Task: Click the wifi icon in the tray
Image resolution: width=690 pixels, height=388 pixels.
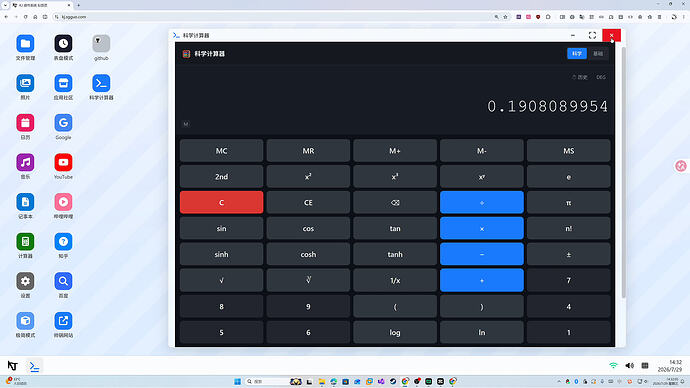Action: point(613,366)
